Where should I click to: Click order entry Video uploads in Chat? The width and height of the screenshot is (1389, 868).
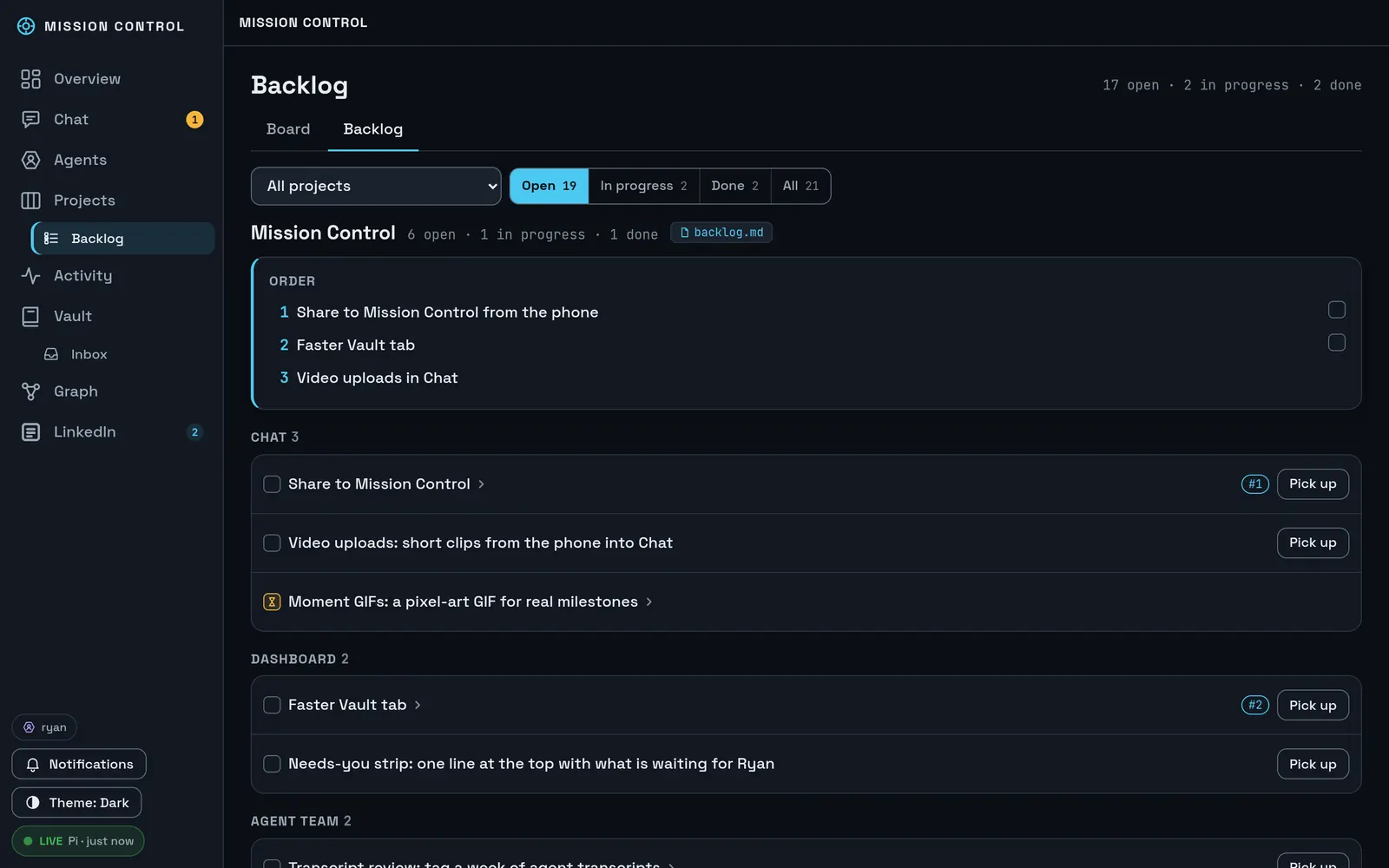coord(377,378)
